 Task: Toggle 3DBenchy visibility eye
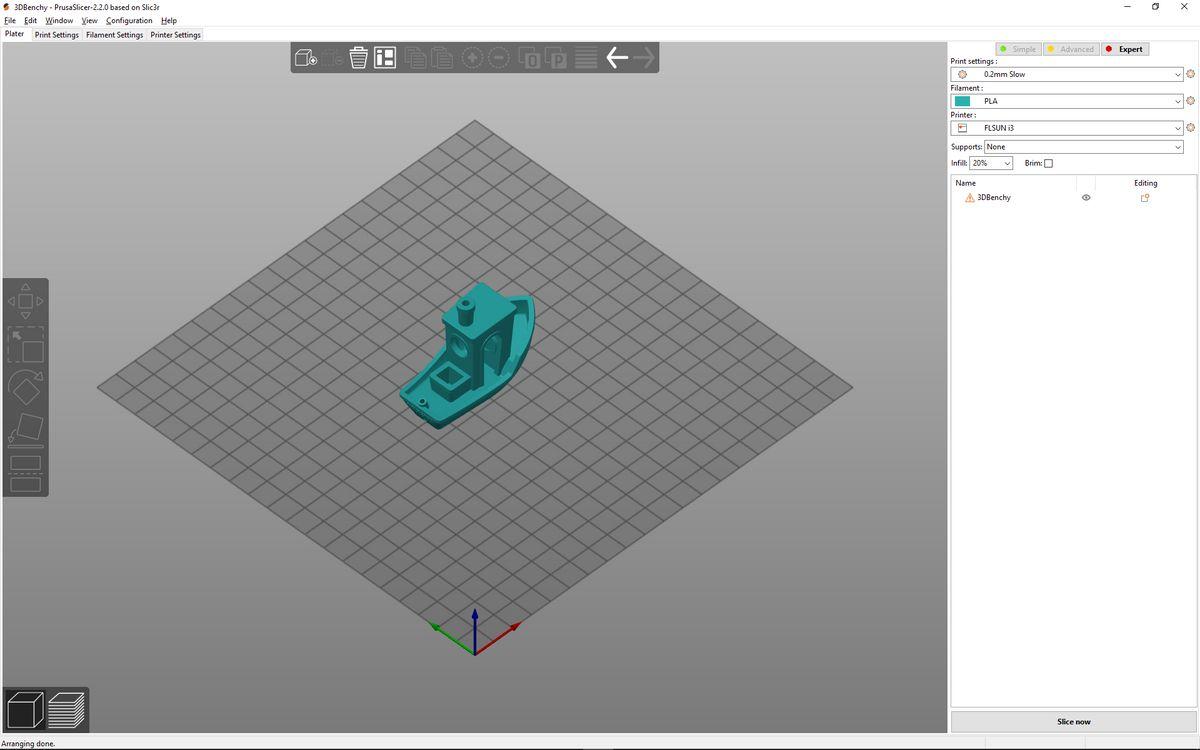point(1086,198)
